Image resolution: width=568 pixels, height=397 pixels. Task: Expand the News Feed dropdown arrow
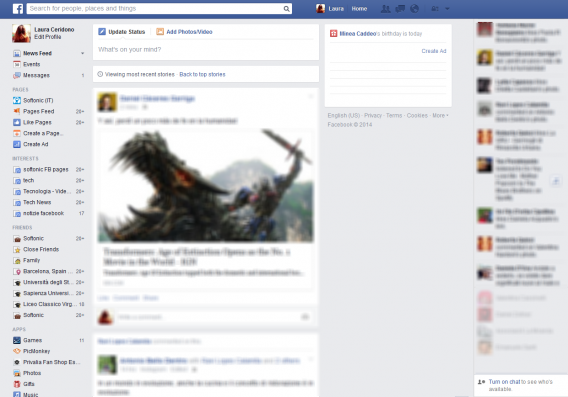[x=83, y=53]
